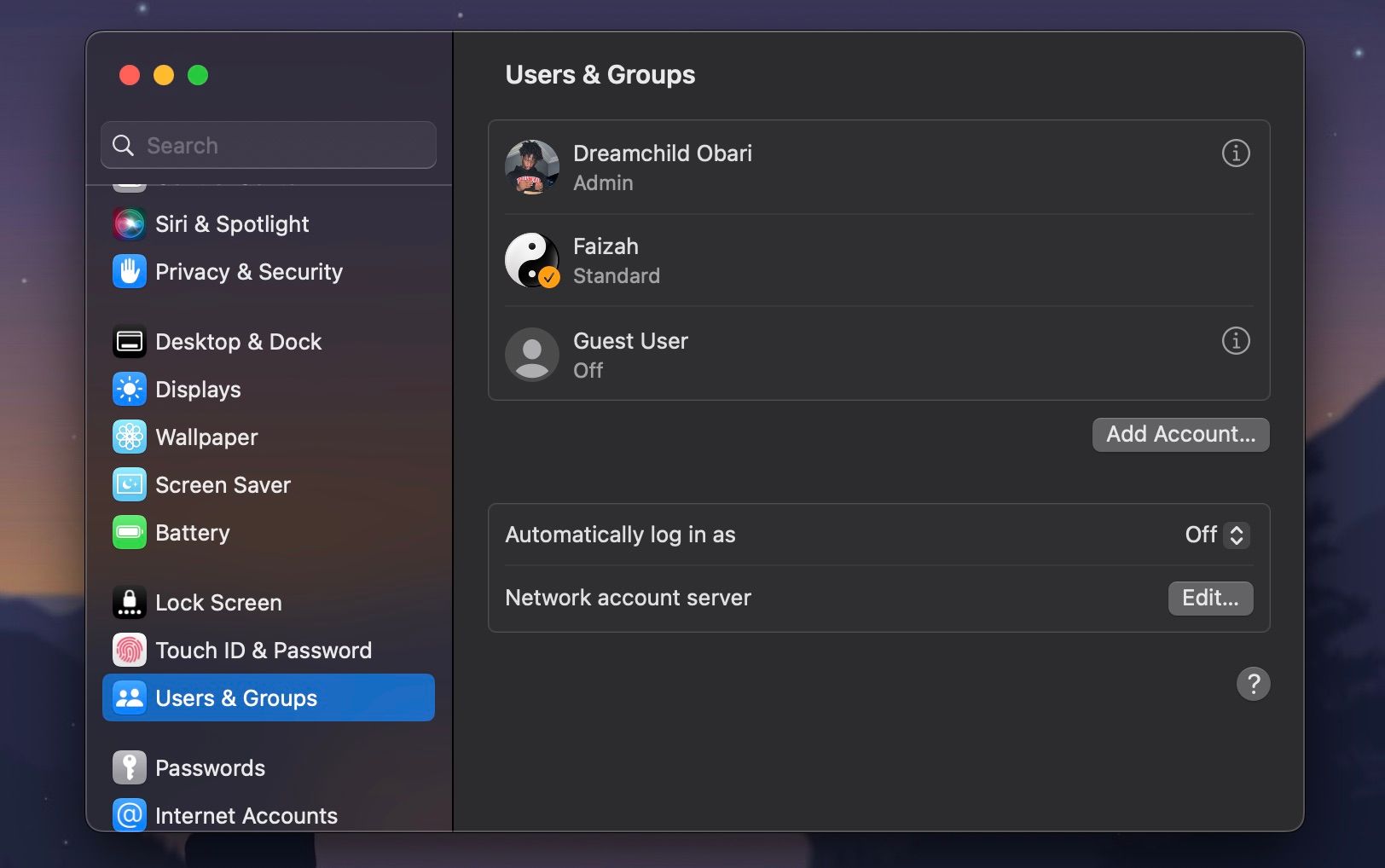Open Battery settings

click(193, 532)
